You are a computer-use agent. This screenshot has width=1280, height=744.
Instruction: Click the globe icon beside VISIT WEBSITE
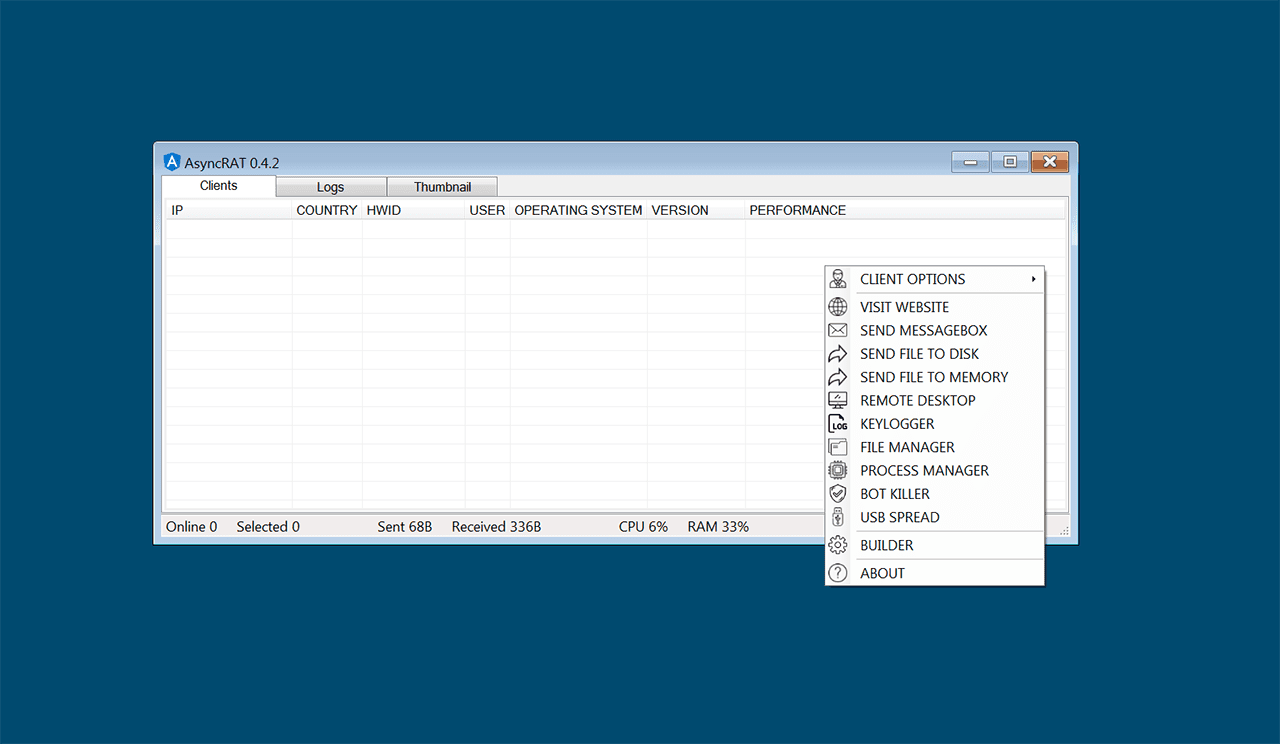point(838,307)
